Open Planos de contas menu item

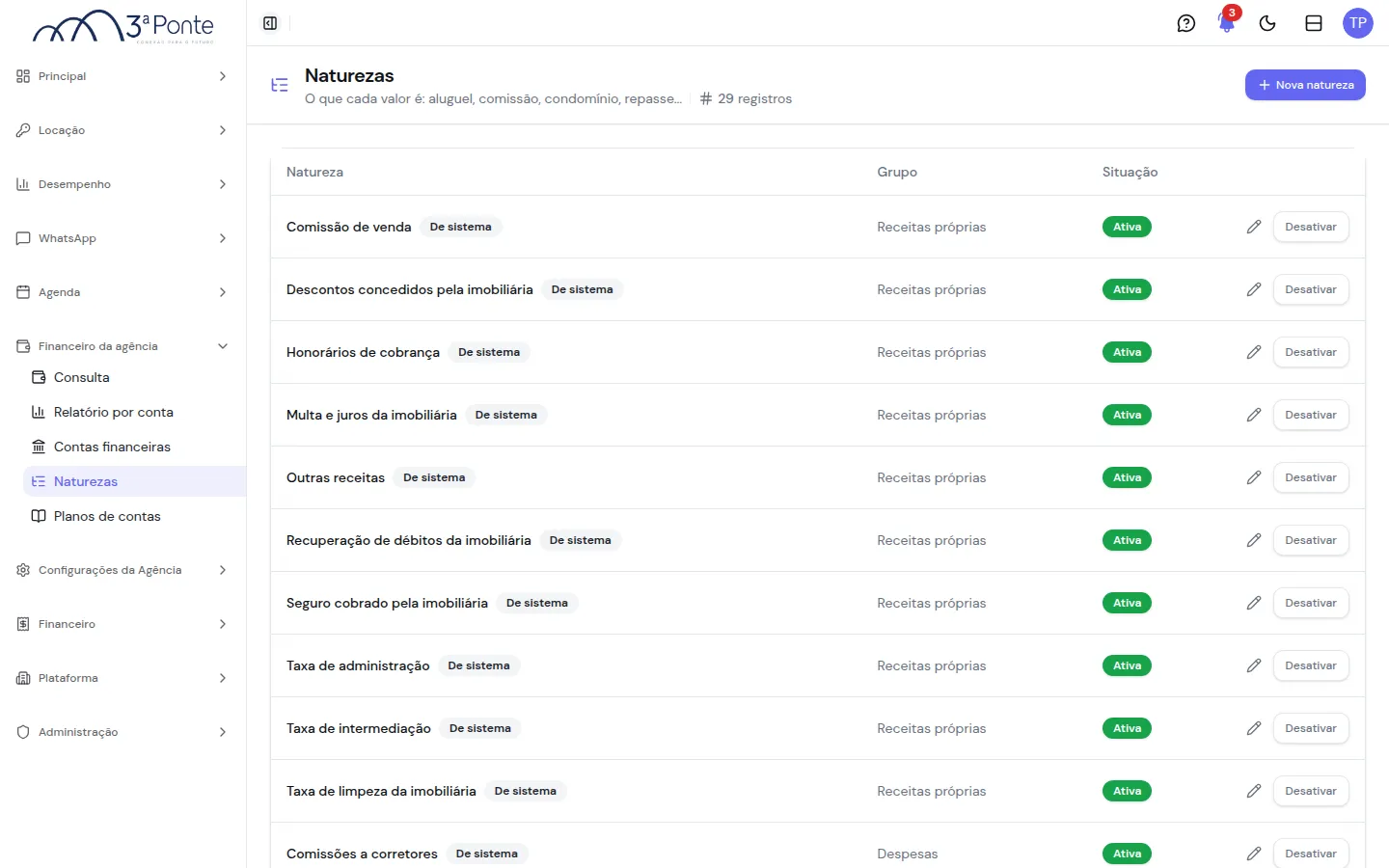point(134,516)
